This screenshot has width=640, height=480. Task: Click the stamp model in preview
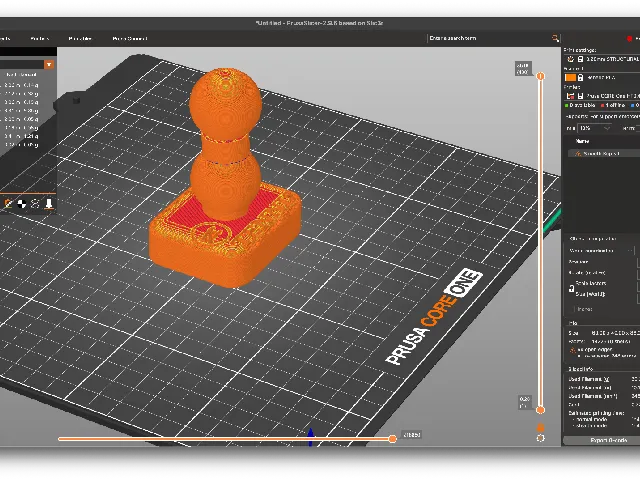[225, 180]
